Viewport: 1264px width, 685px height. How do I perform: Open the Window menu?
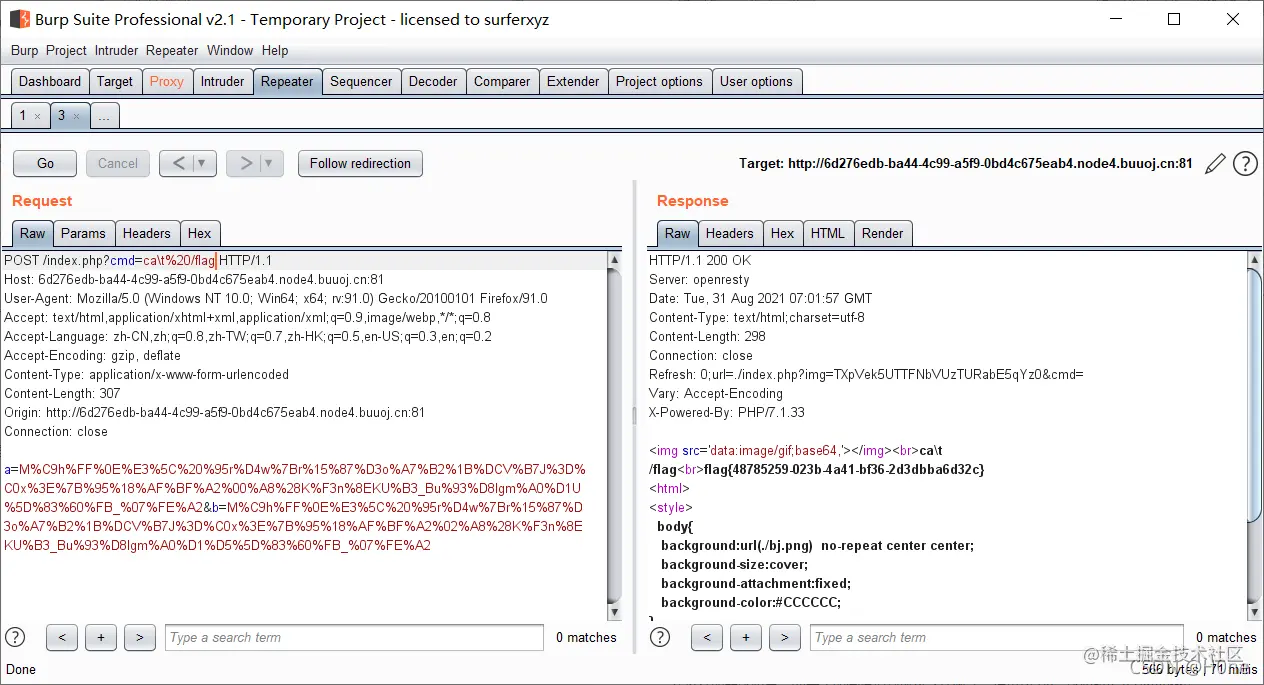(x=230, y=50)
